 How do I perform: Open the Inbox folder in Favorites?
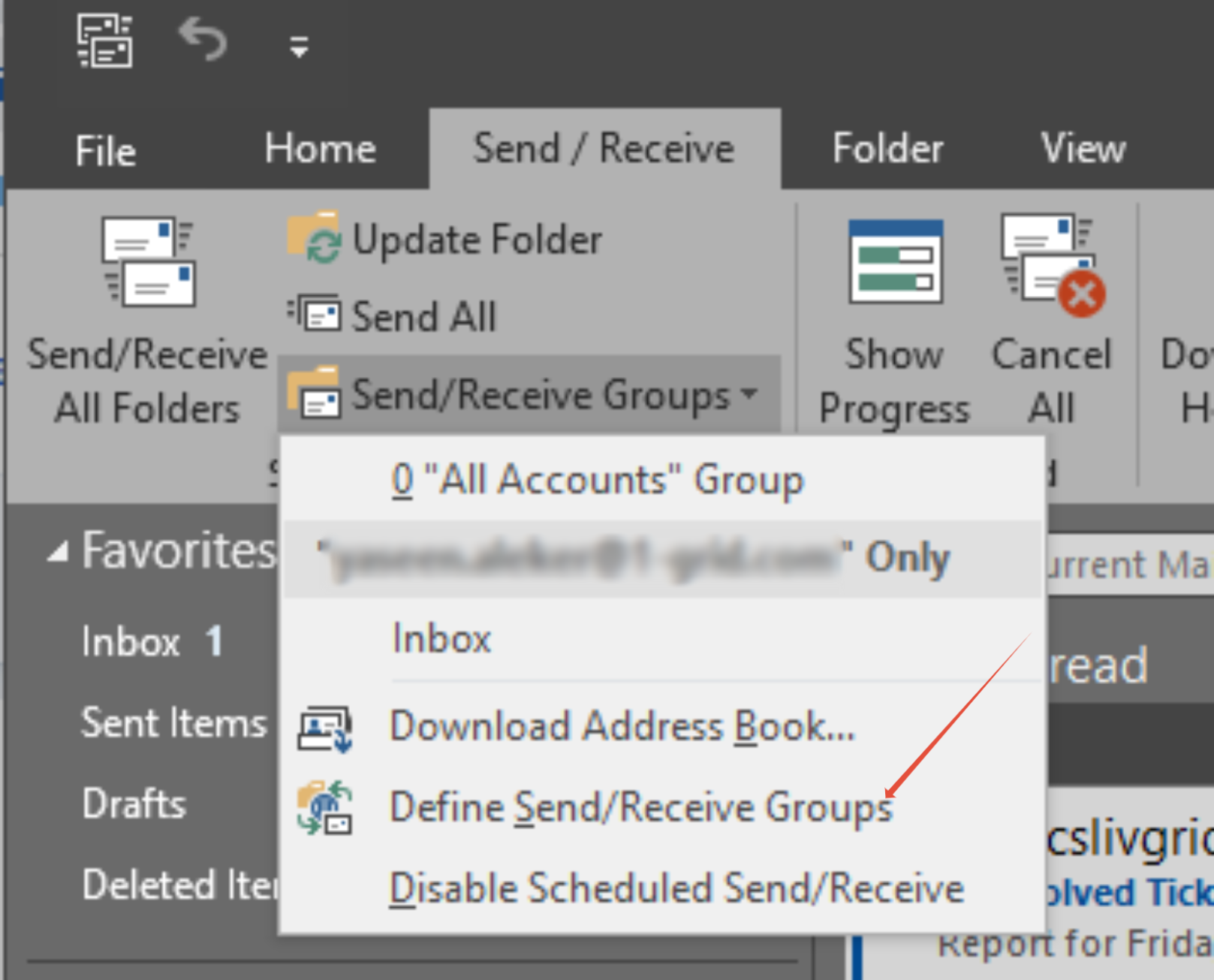pyautogui.click(x=131, y=642)
